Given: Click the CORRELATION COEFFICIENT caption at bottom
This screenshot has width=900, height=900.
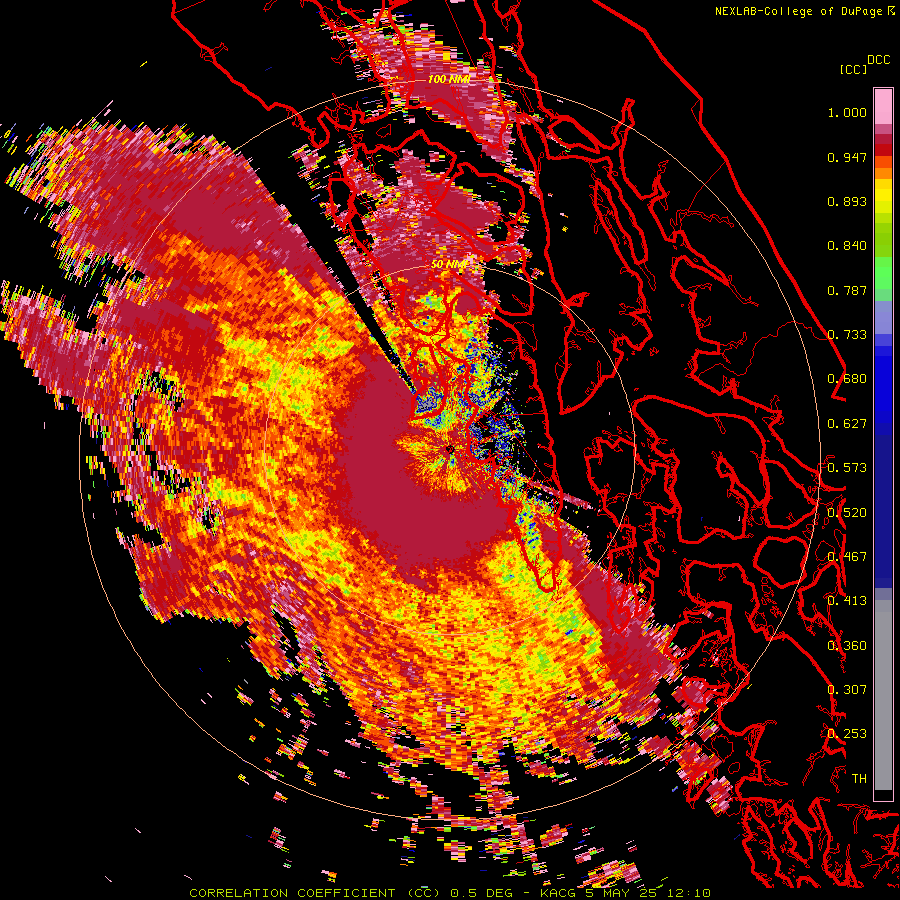Looking at the screenshot, I should tap(292, 893).
